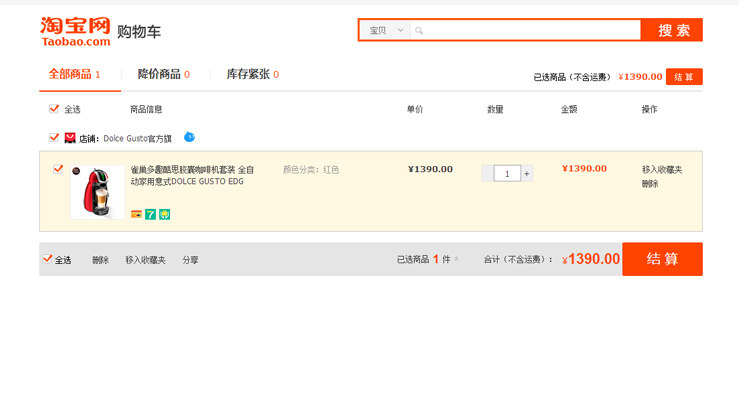Click 移入收藏夹 link in item row

662,170
